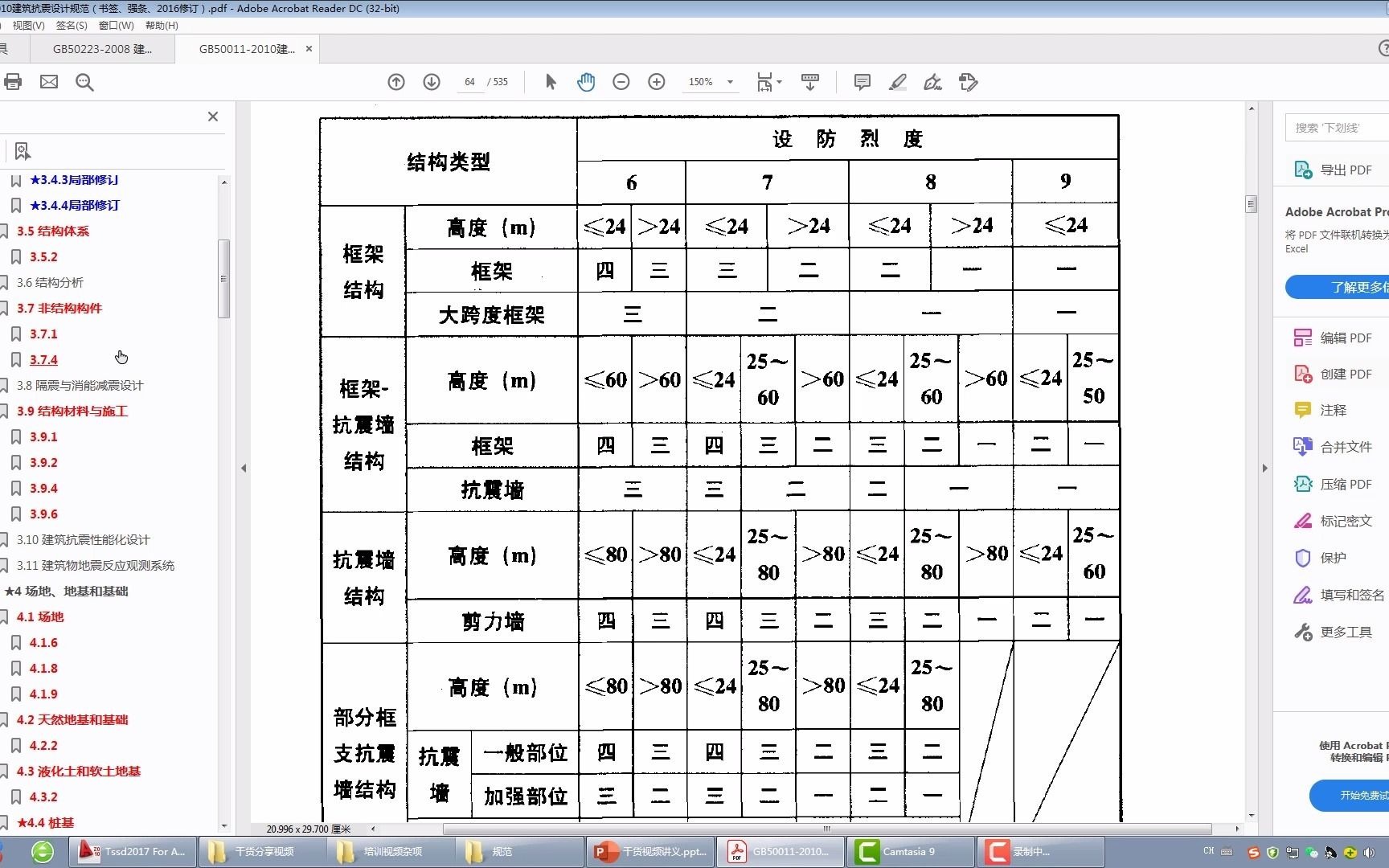Select bookmark 3.5 结构体系
This screenshot has width=1389, height=868.
click(53, 231)
